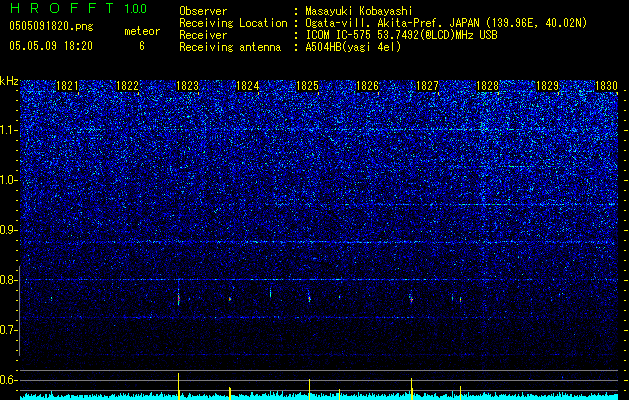
Task: Click the kHz axis unit label
Action: 9,81
